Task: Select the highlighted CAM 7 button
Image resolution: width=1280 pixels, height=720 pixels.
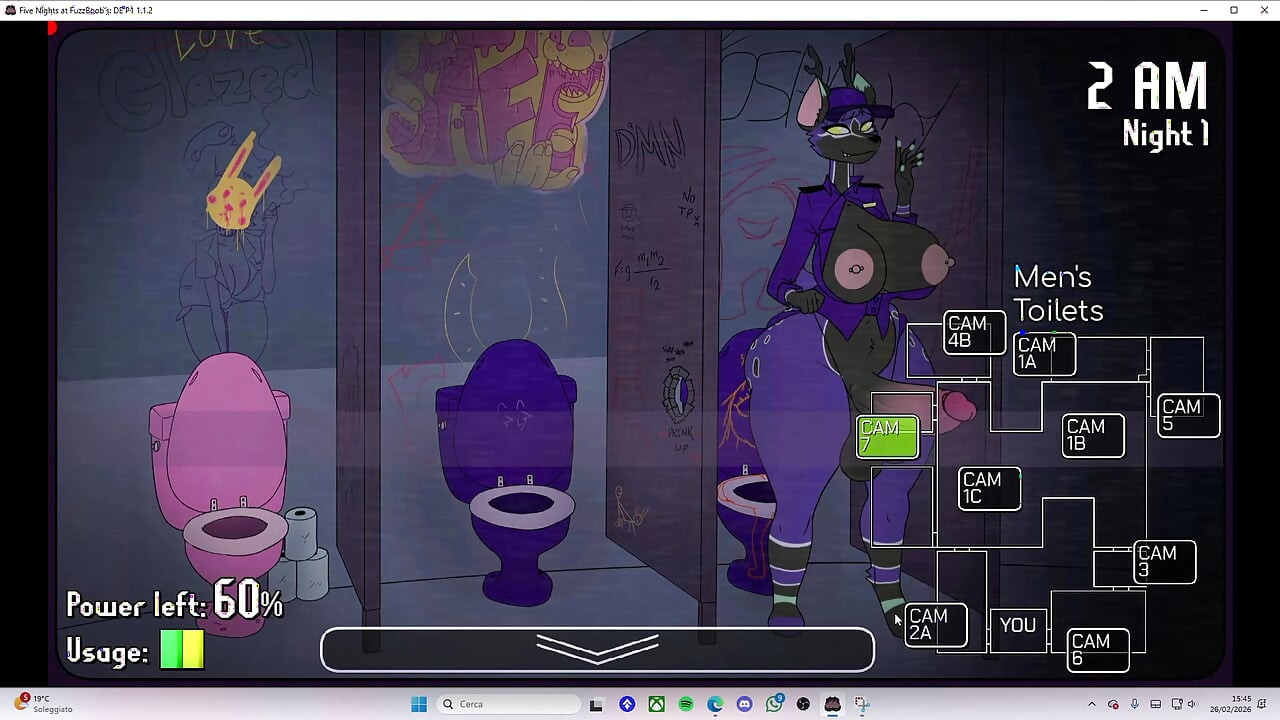Action: point(887,437)
